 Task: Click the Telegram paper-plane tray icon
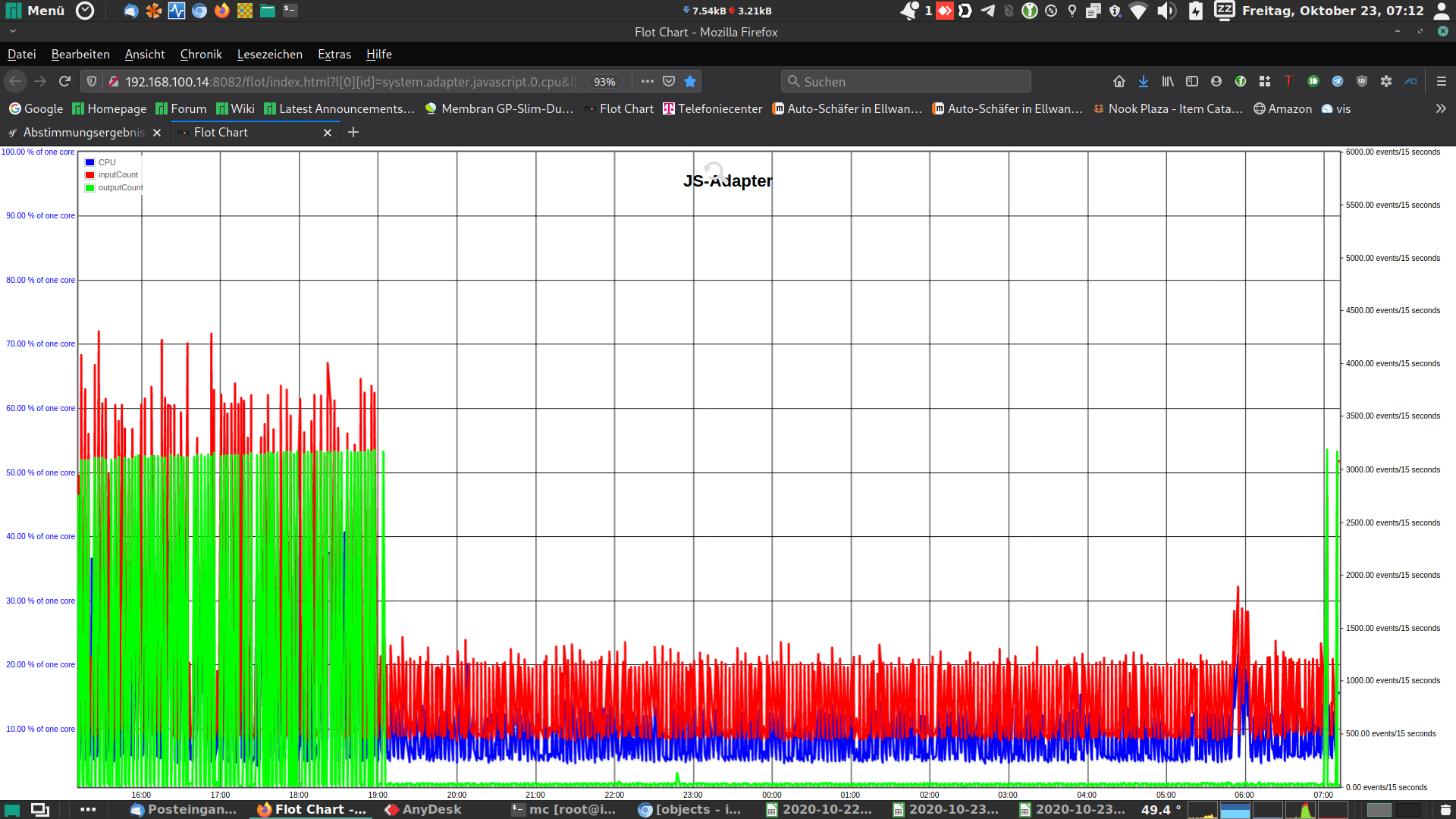987,11
